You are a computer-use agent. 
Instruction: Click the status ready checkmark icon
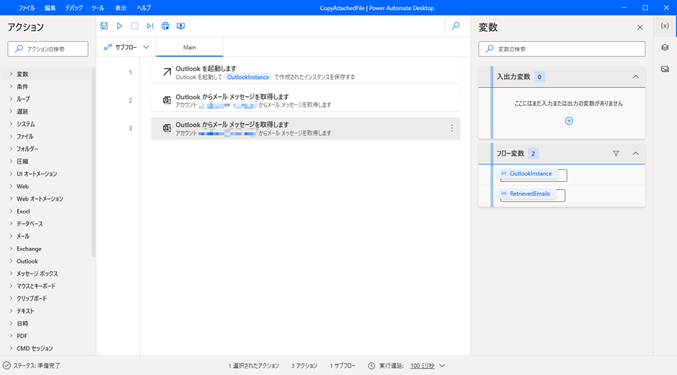tap(7, 366)
